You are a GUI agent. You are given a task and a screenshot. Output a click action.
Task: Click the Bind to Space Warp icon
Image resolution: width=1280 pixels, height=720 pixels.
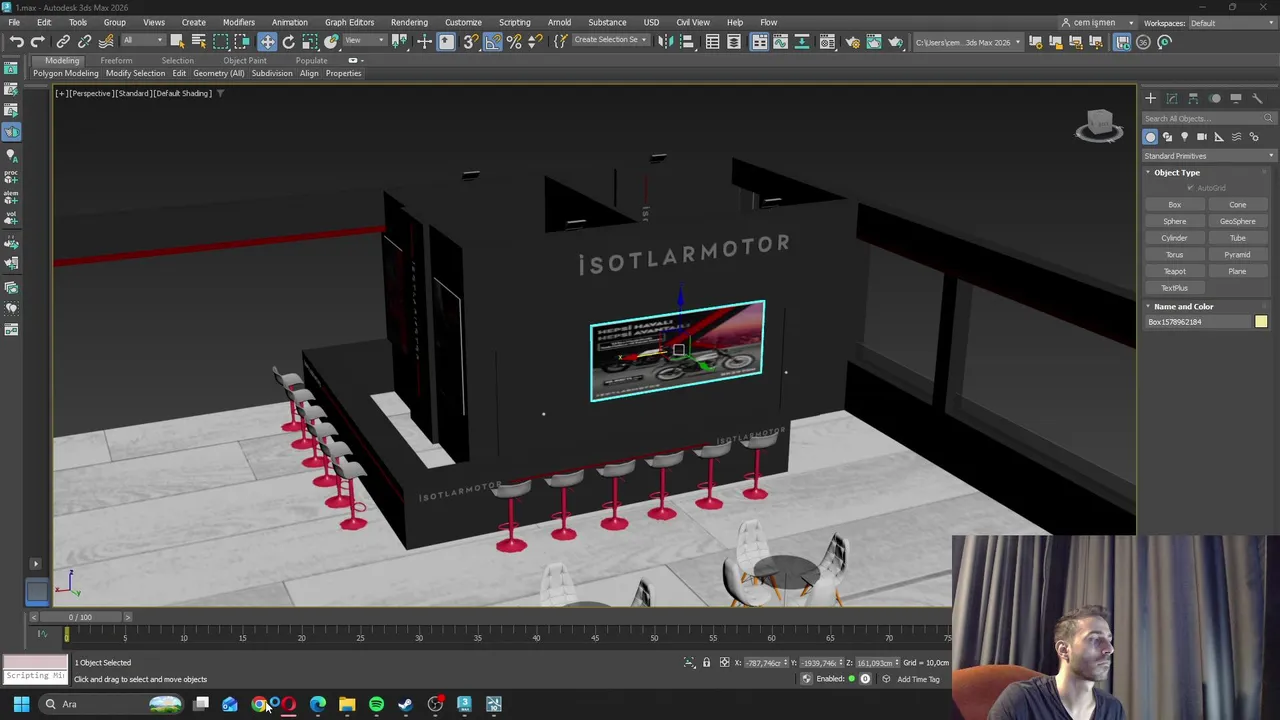106,41
